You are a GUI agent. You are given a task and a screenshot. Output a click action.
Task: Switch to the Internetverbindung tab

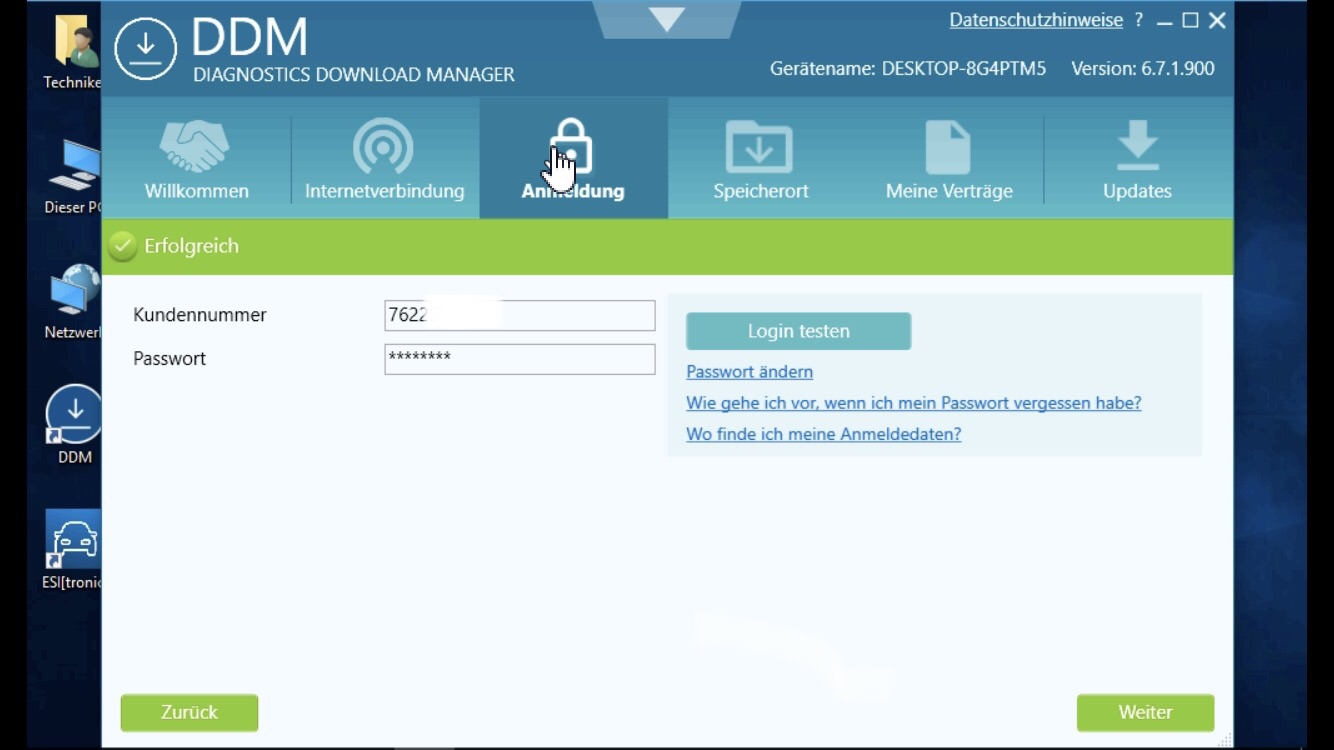coord(385,159)
